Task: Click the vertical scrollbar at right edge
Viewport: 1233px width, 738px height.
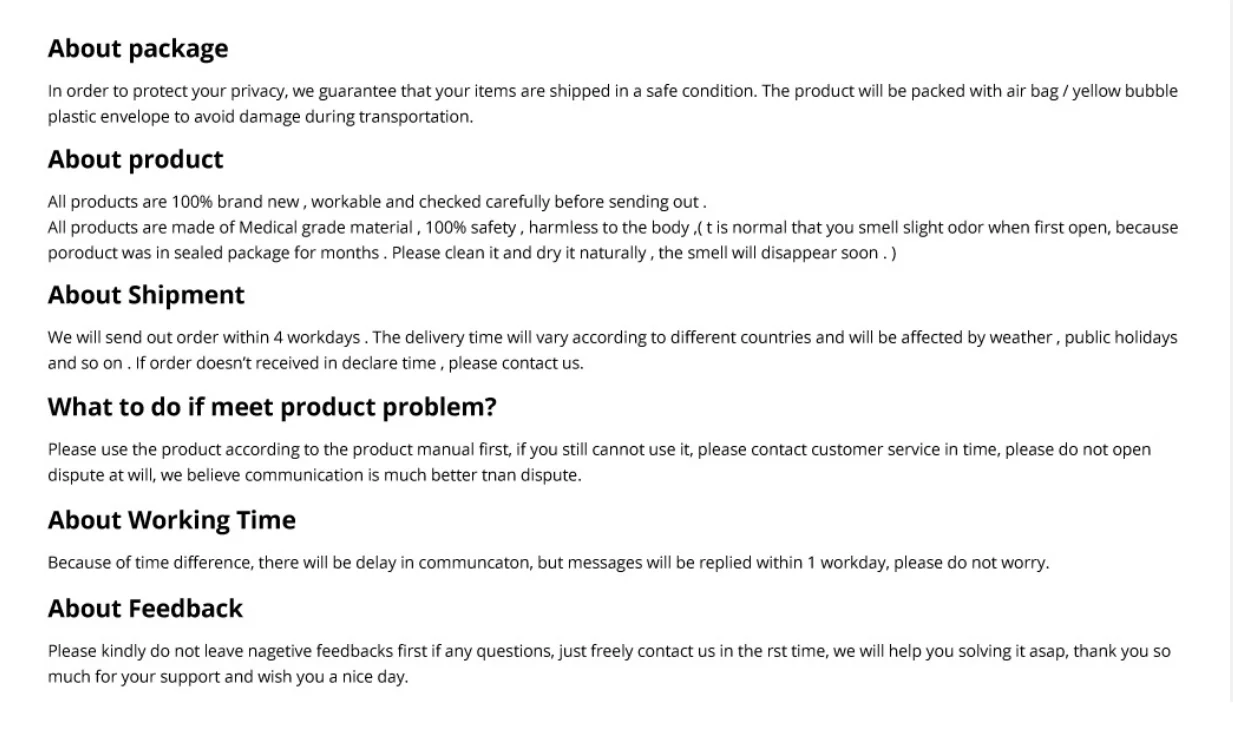Action: [1231, 350]
